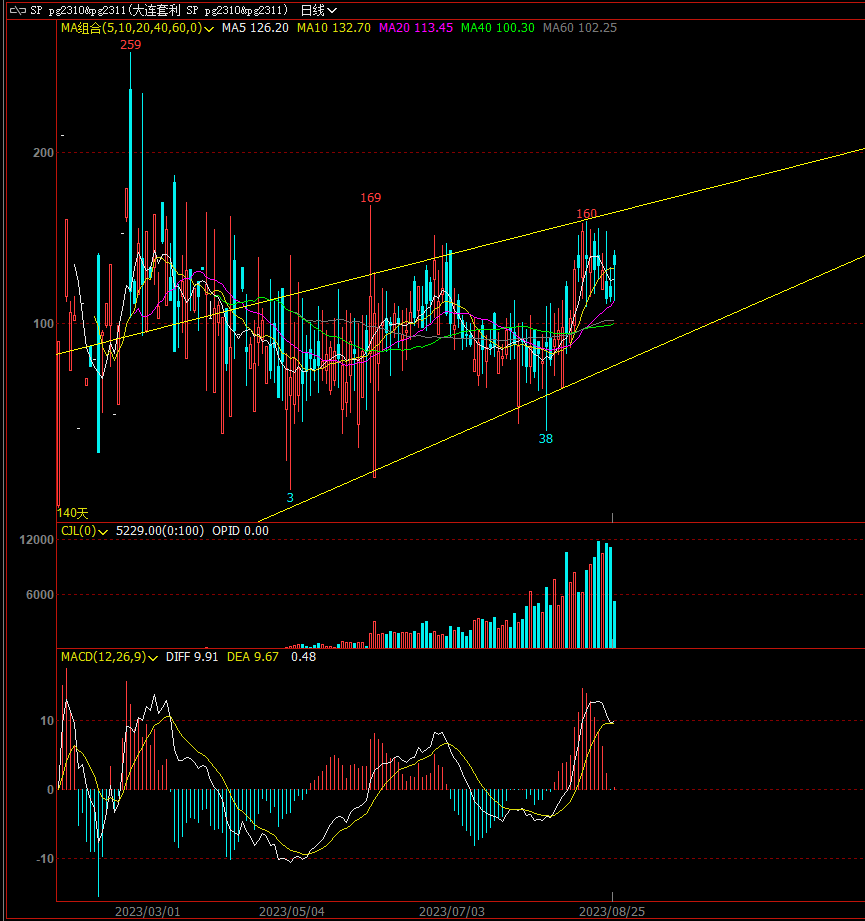Click the 2023/05/04 date on time axis
Image resolution: width=865 pixels, height=921 pixels.
(292, 911)
